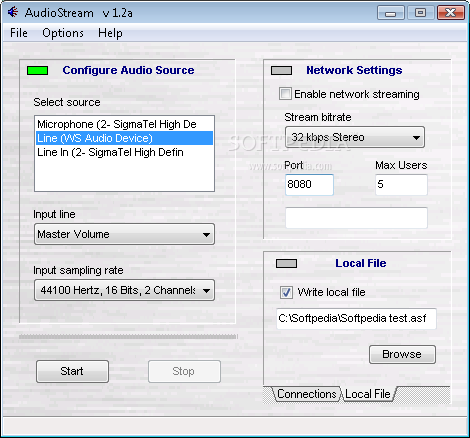Click the gray Network Settings status indicator
This screenshot has width=470, height=438.
(x=281, y=71)
